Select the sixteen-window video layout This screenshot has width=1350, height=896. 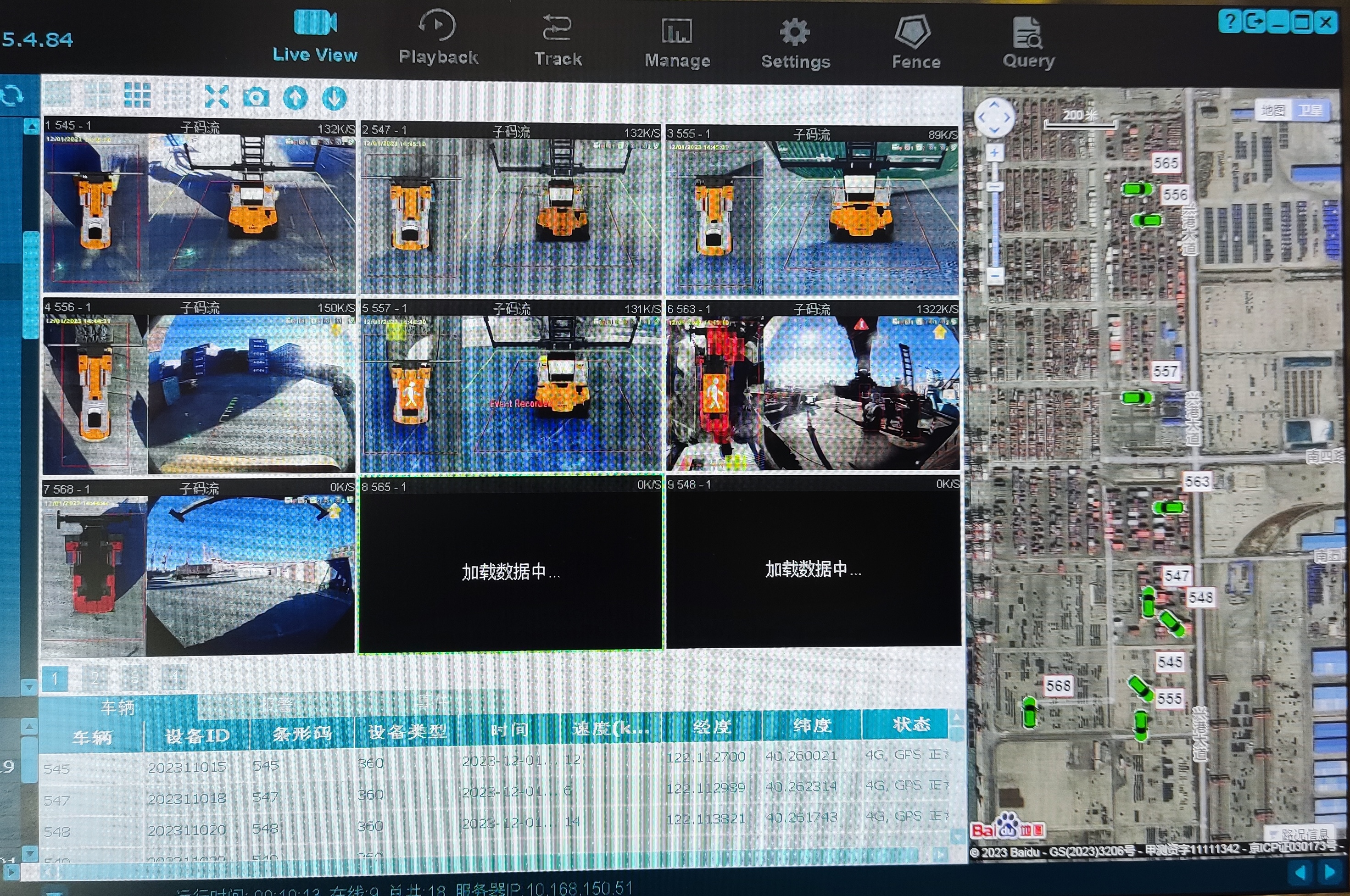click(177, 96)
